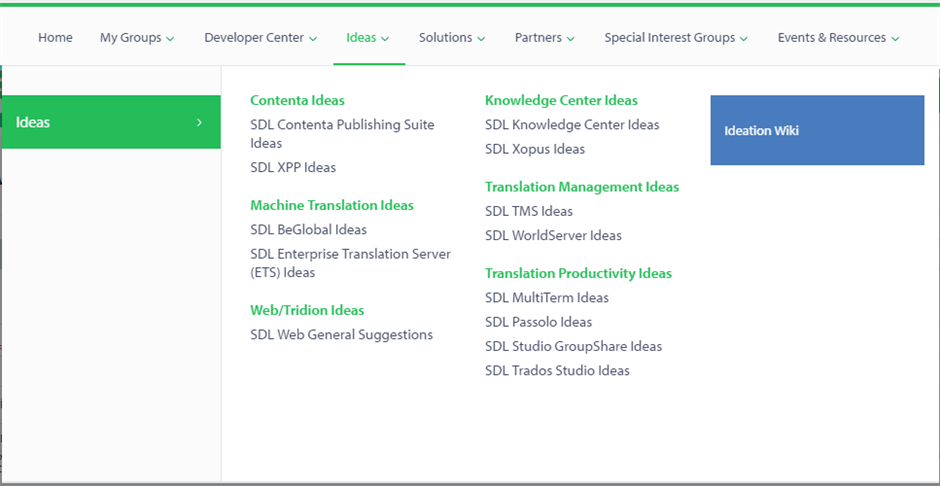The width and height of the screenshot is (940, 486).
Task: Click the chevron next to Ideas in the navbar
Action: (385, 39)
